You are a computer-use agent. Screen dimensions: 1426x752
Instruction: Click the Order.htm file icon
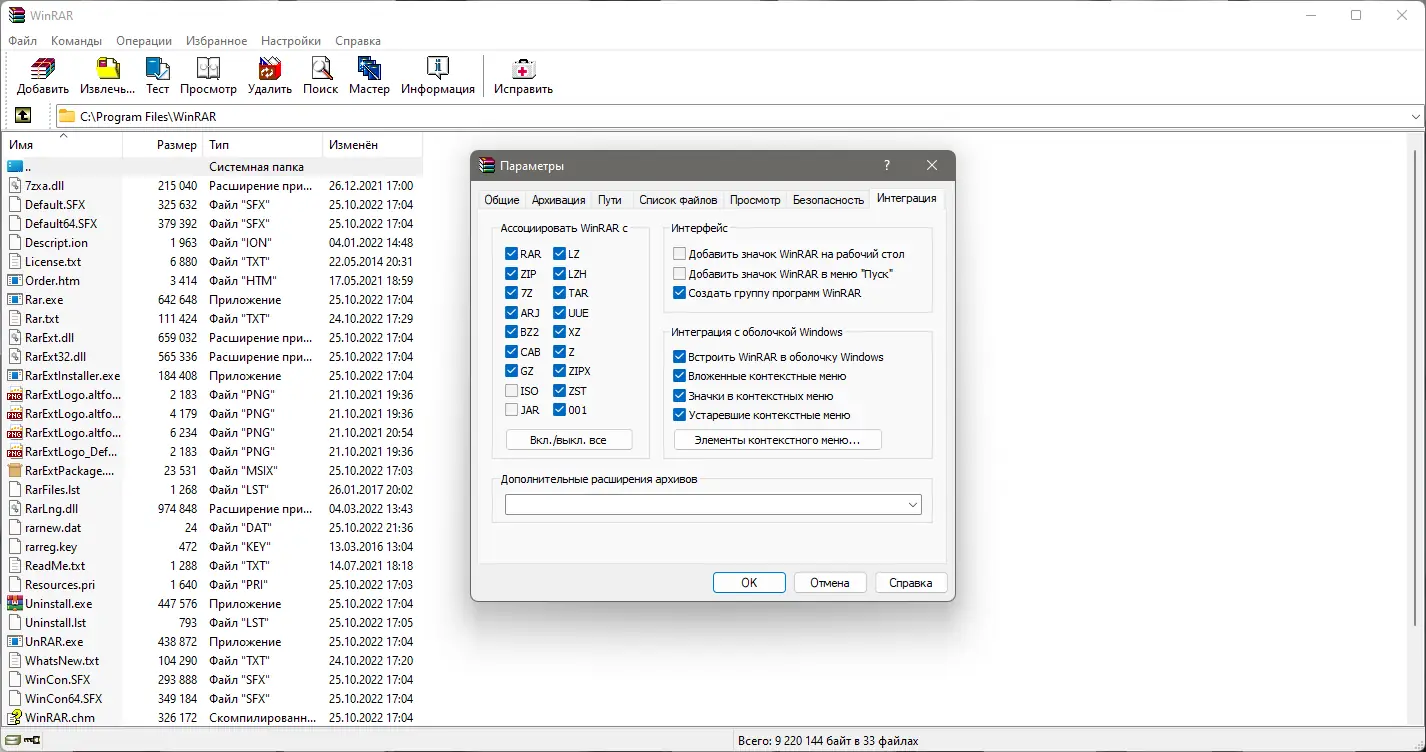pyautogui.click(x=15, y=280)
